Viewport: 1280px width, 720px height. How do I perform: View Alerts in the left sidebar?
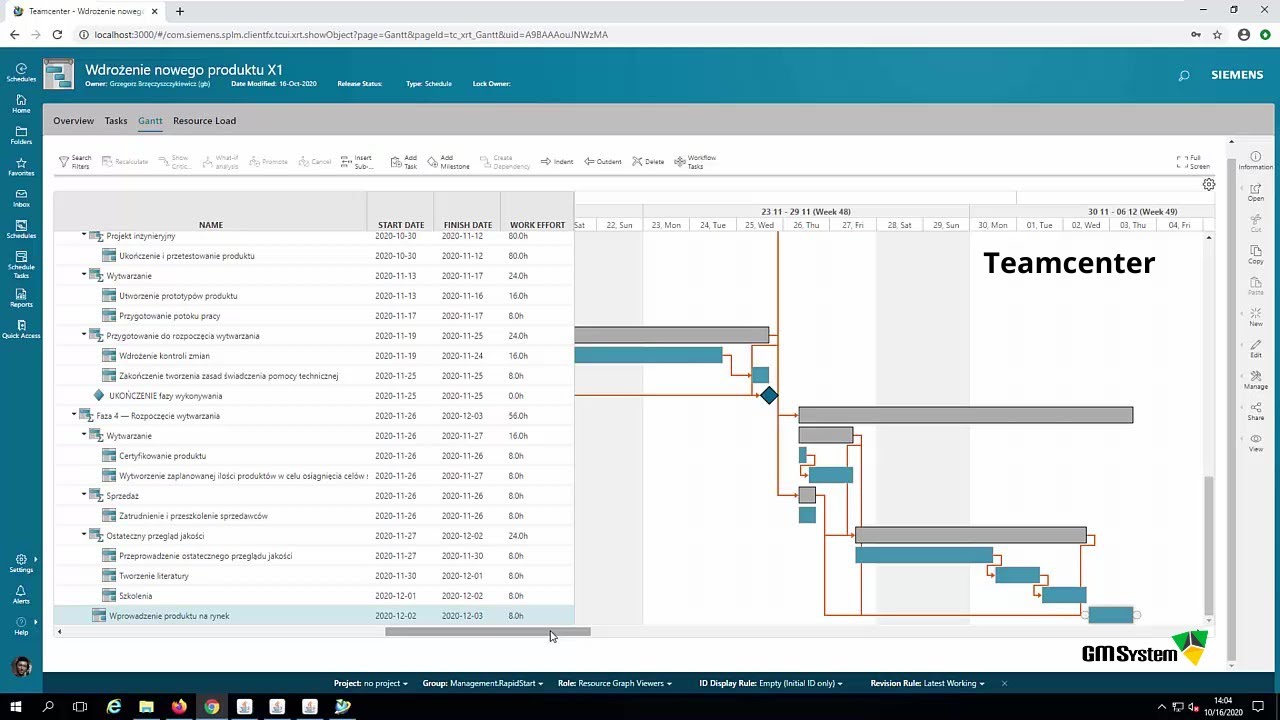[x=21, y=595]
